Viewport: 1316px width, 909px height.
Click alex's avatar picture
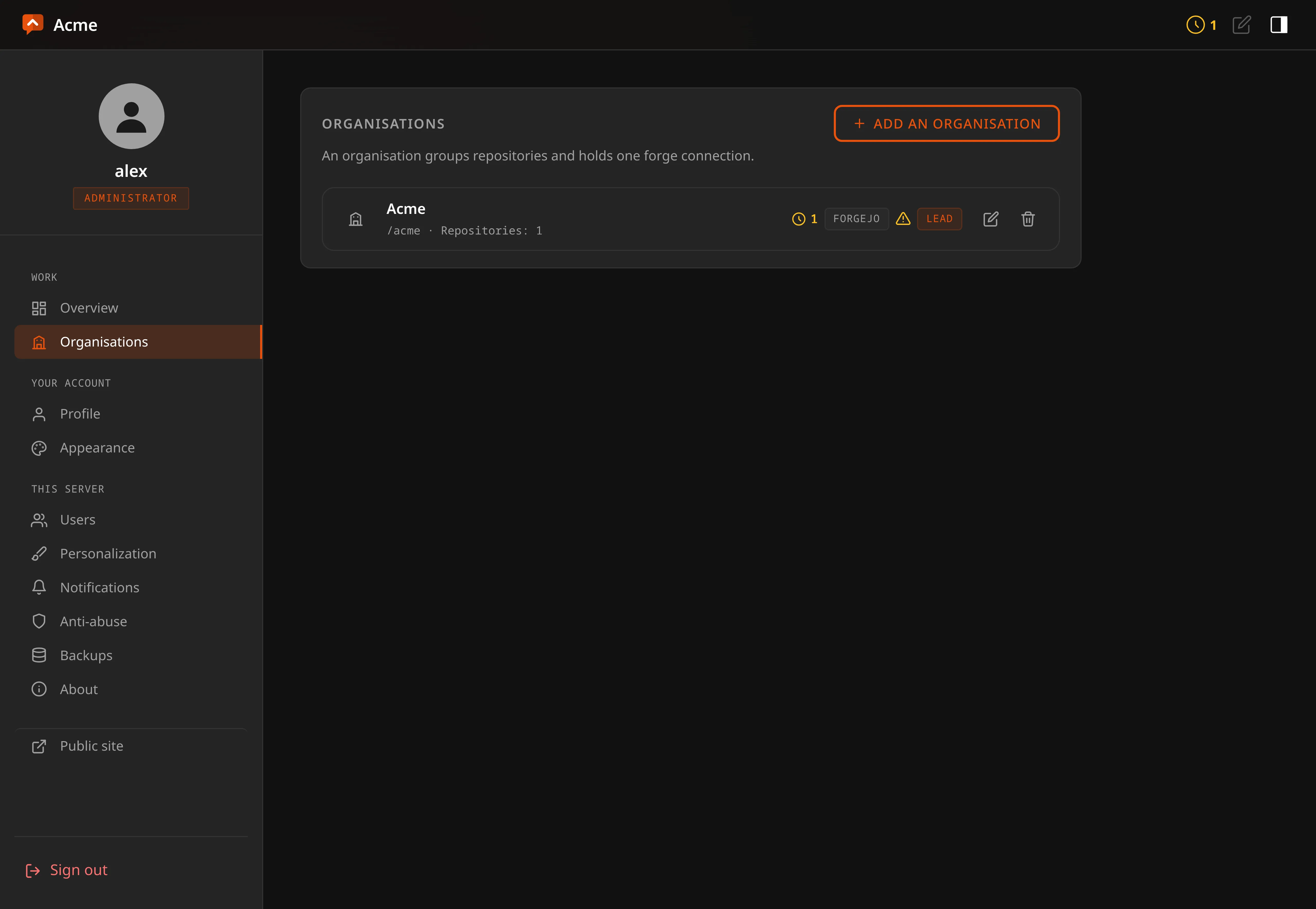tap(132, 116)
